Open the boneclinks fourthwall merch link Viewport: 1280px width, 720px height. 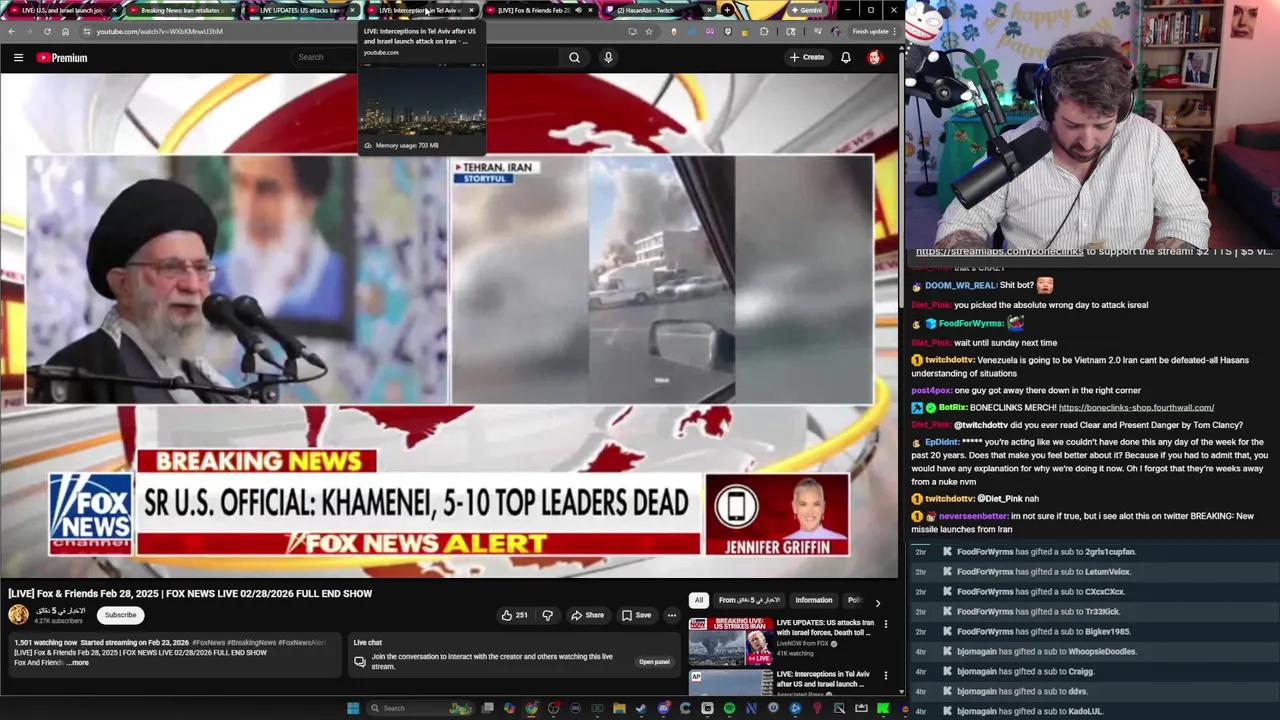[1136, 408]
